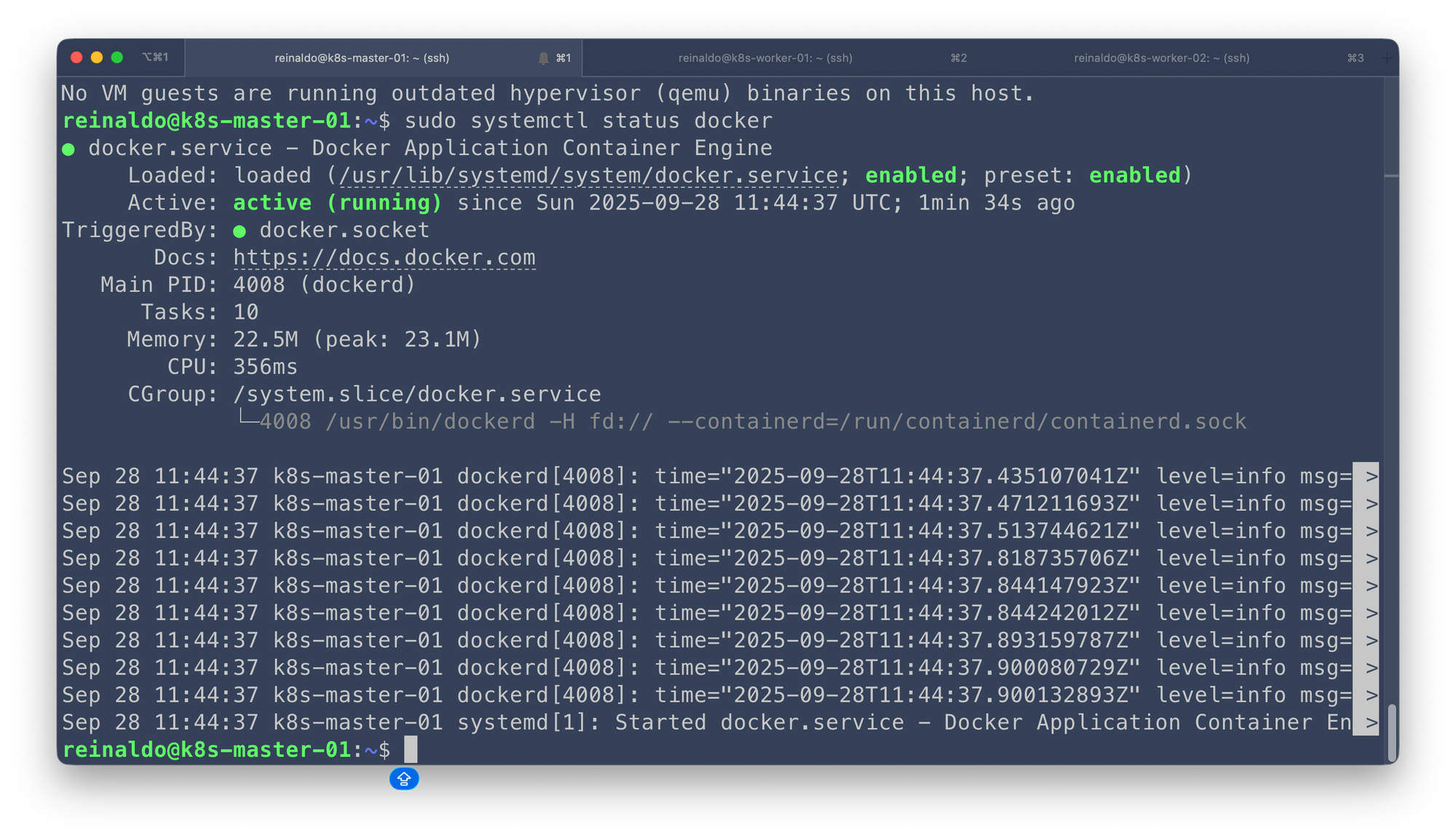
Task: Click the ⌘2 shortcut badge on the worker-01 tab
Action: [959, 58]
